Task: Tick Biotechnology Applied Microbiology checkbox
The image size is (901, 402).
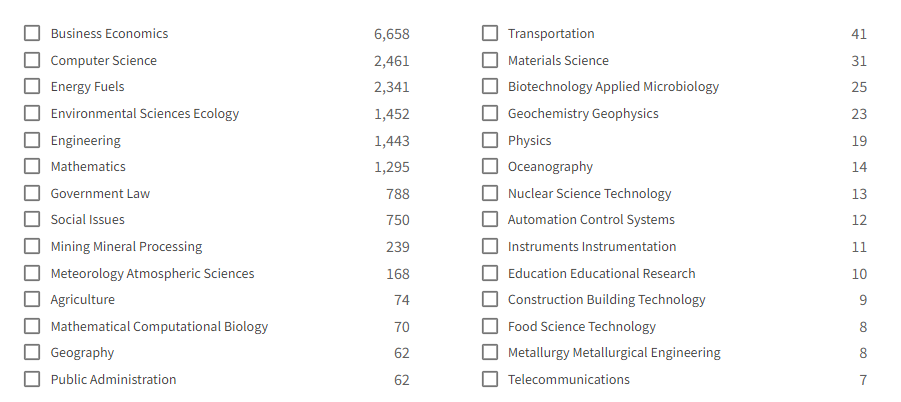Action: (490, 87)
